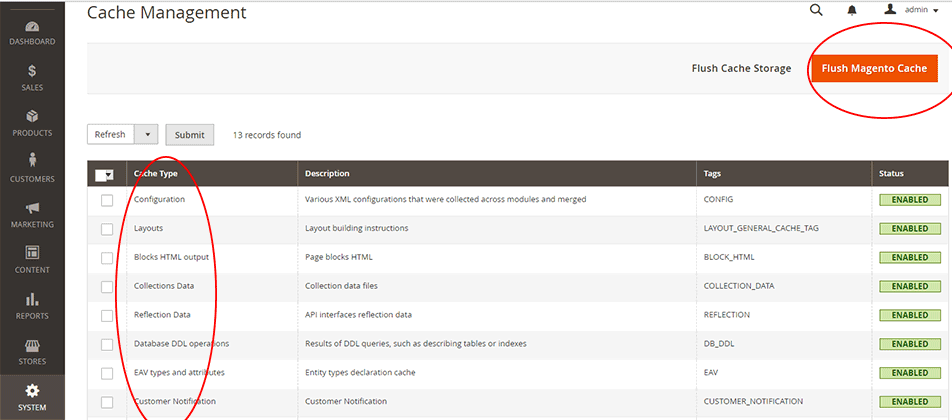Click the Database DDL operations ENABLED badge
The width and height of the screenshot is (952, 420).
(910, 344)
